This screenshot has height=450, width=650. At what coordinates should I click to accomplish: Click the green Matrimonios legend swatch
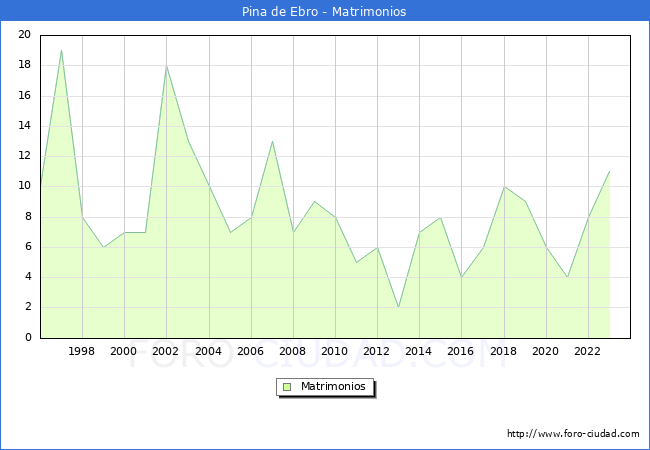287,386
